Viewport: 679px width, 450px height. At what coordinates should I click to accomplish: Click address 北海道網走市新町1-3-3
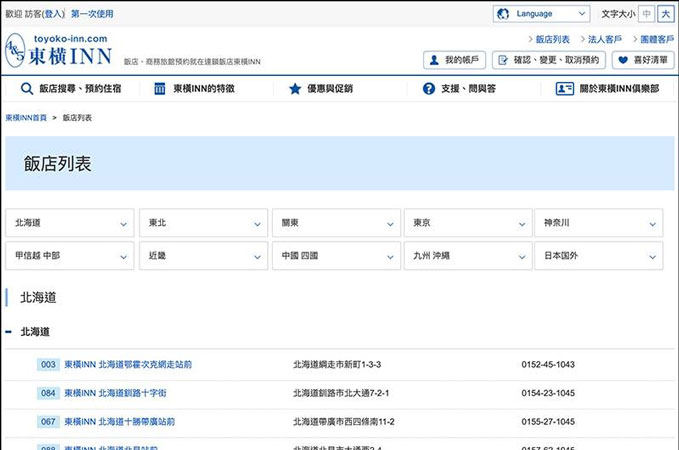[337, 365]
